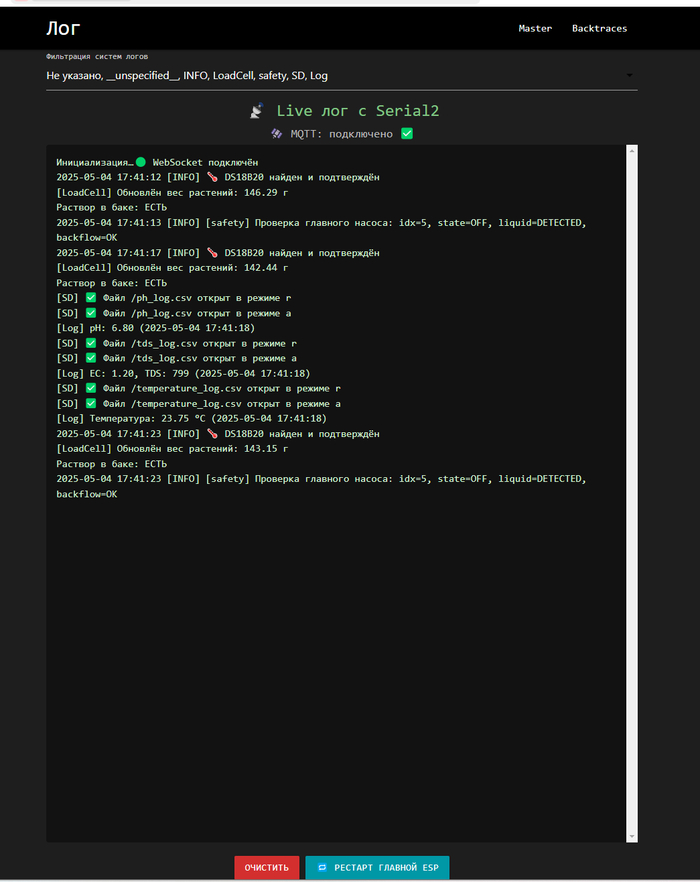Click thermometer icon in 17:41:17 DS18B20 line

point(212,253)
